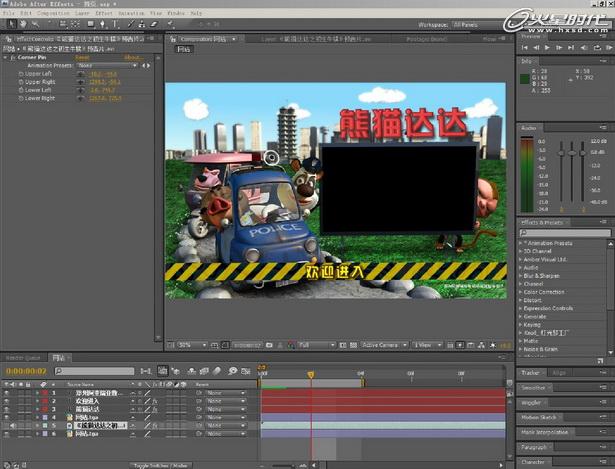Toggle loop option in Preview panel
The height and width of the screenshot is (469, 615).
pyautogui.click(x=597, y=47)
